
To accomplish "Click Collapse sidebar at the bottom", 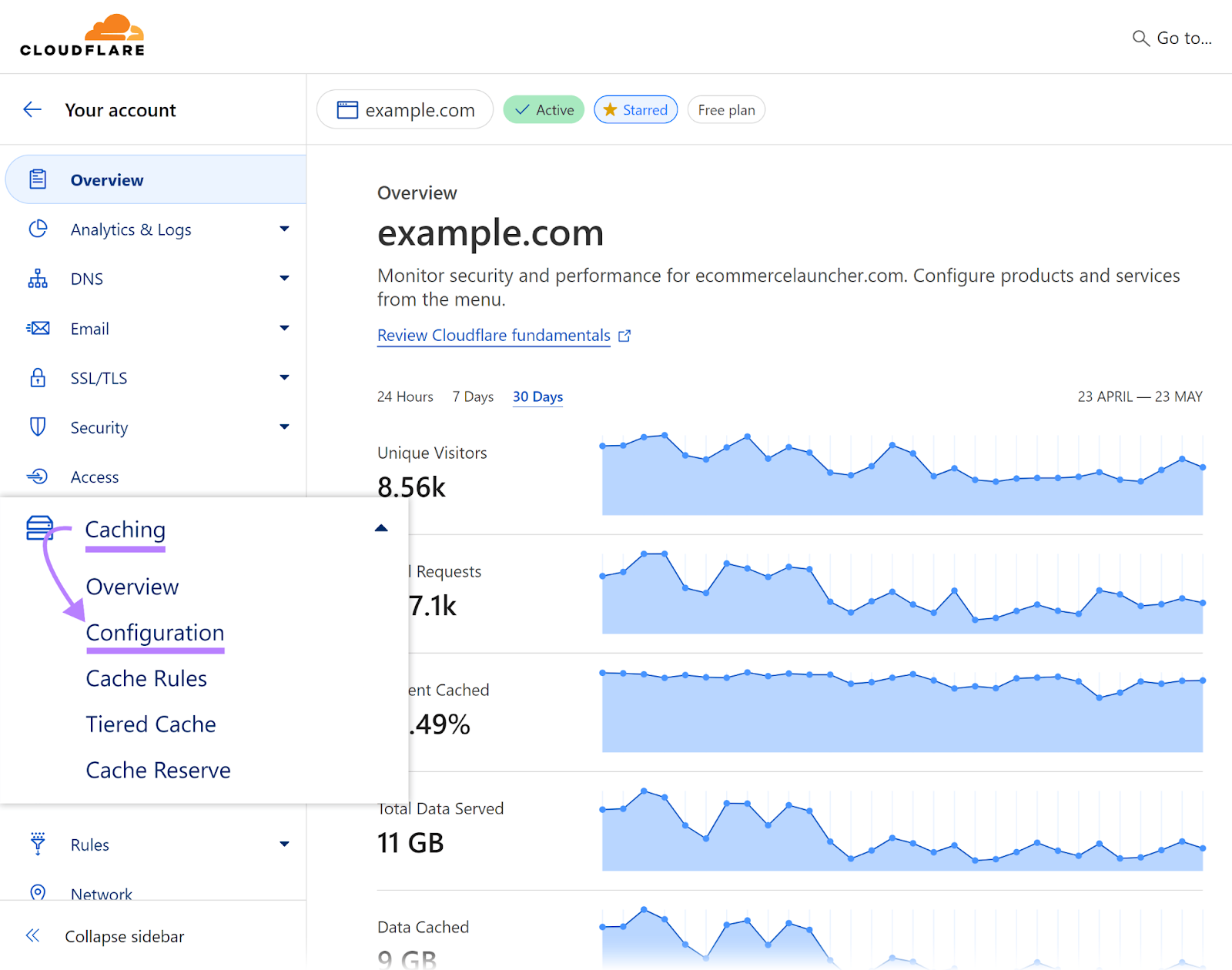I will [x=123, y=936].
